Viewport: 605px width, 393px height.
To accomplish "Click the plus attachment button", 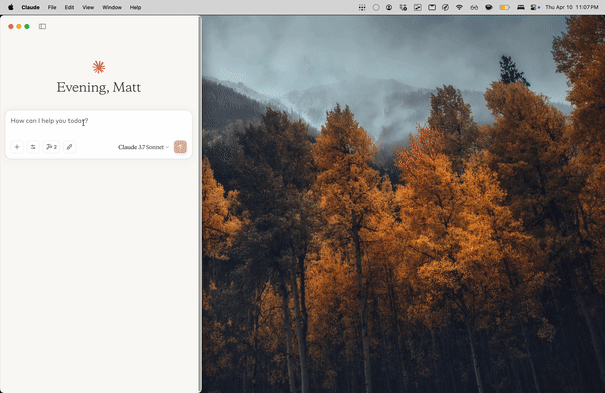I will [x=17, y=147].
